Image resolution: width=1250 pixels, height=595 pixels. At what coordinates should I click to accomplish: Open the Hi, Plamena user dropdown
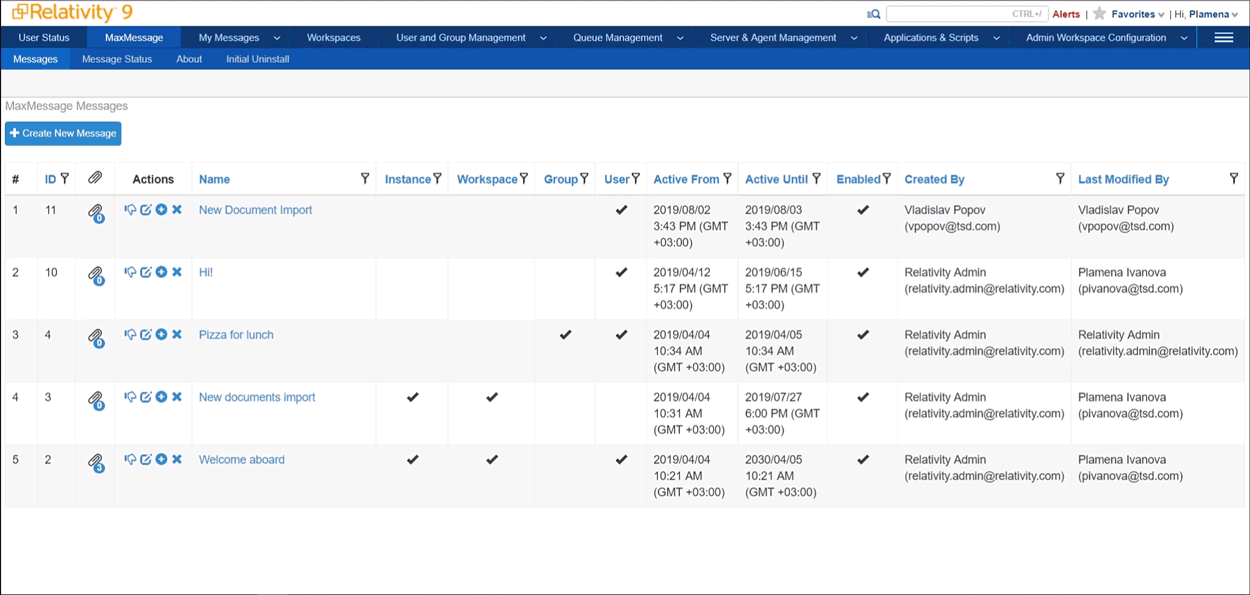(x=1206, y=14)
